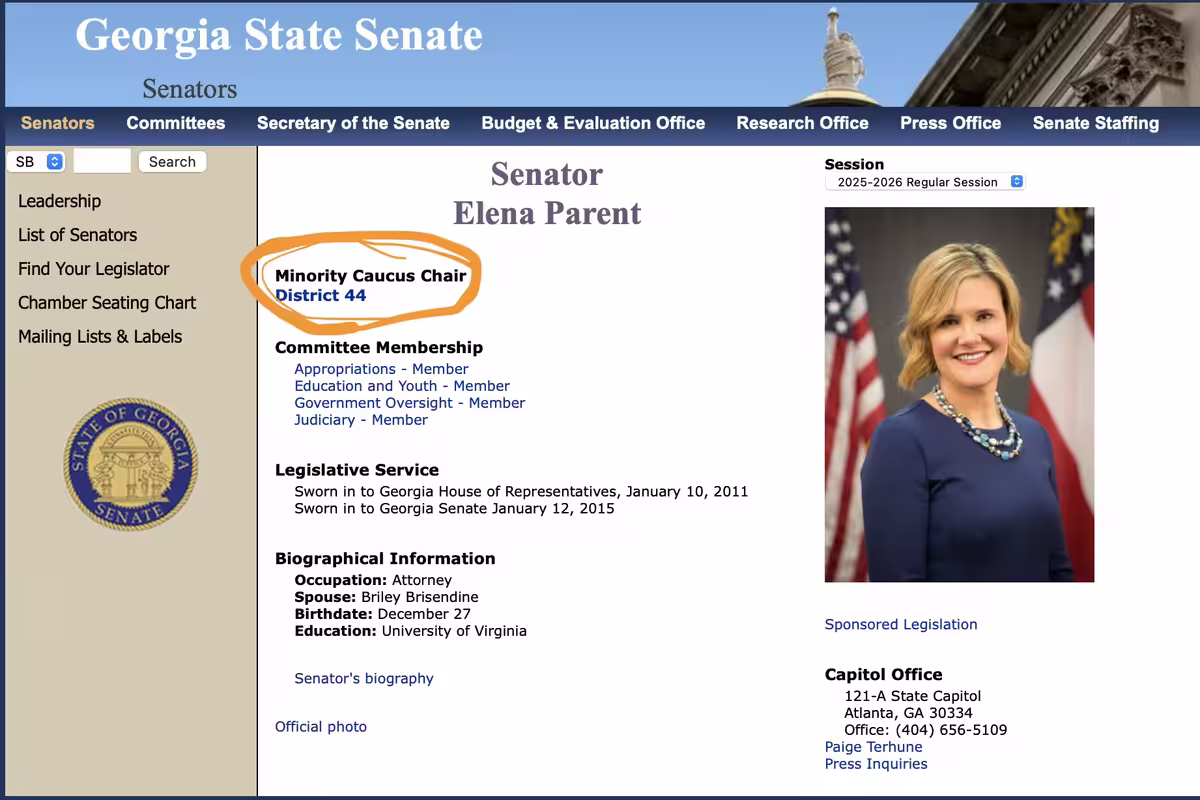Click the office phone (404) 656-5109

951,730
